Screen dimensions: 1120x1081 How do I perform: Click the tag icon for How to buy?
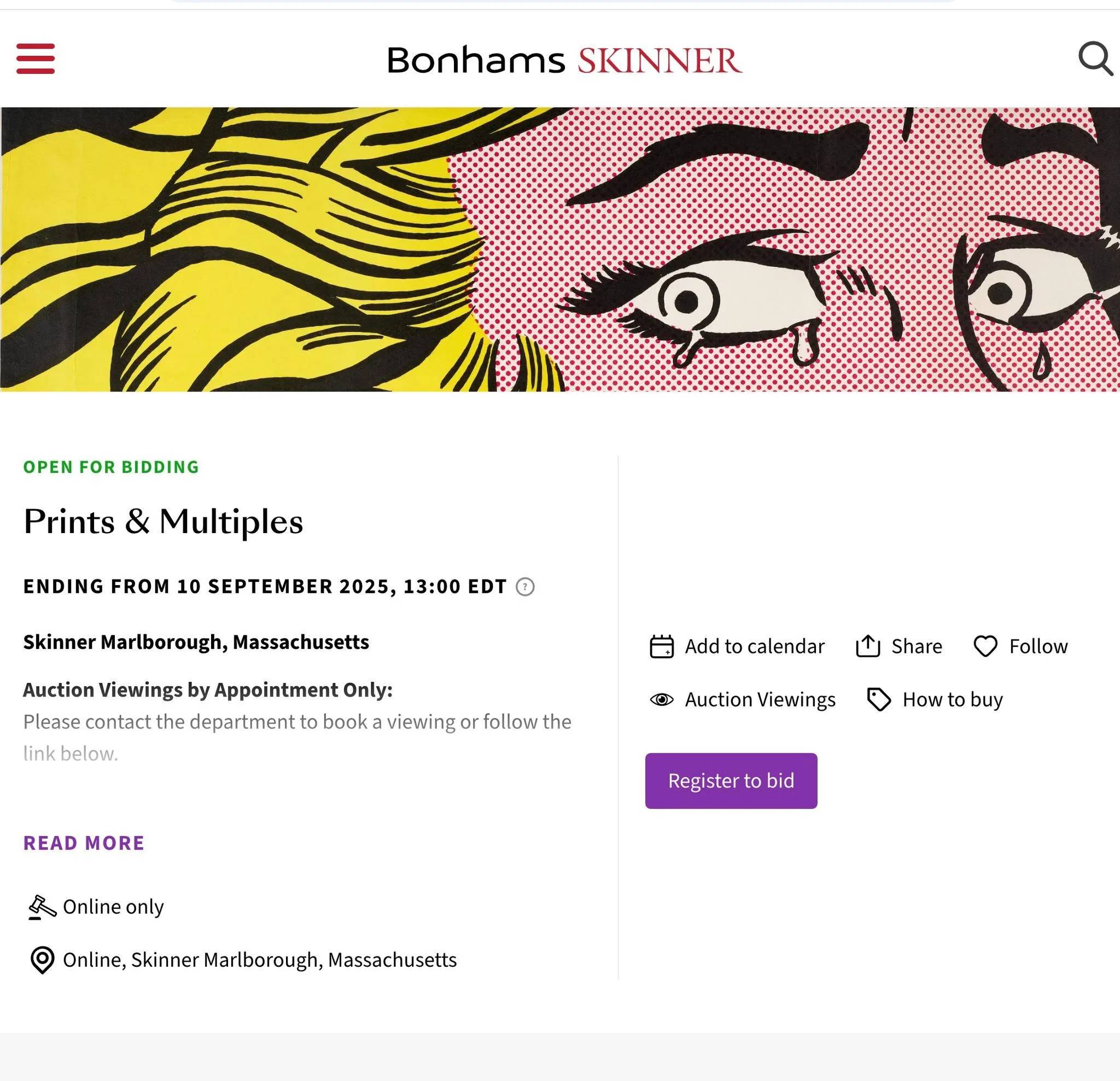point(879,700)
